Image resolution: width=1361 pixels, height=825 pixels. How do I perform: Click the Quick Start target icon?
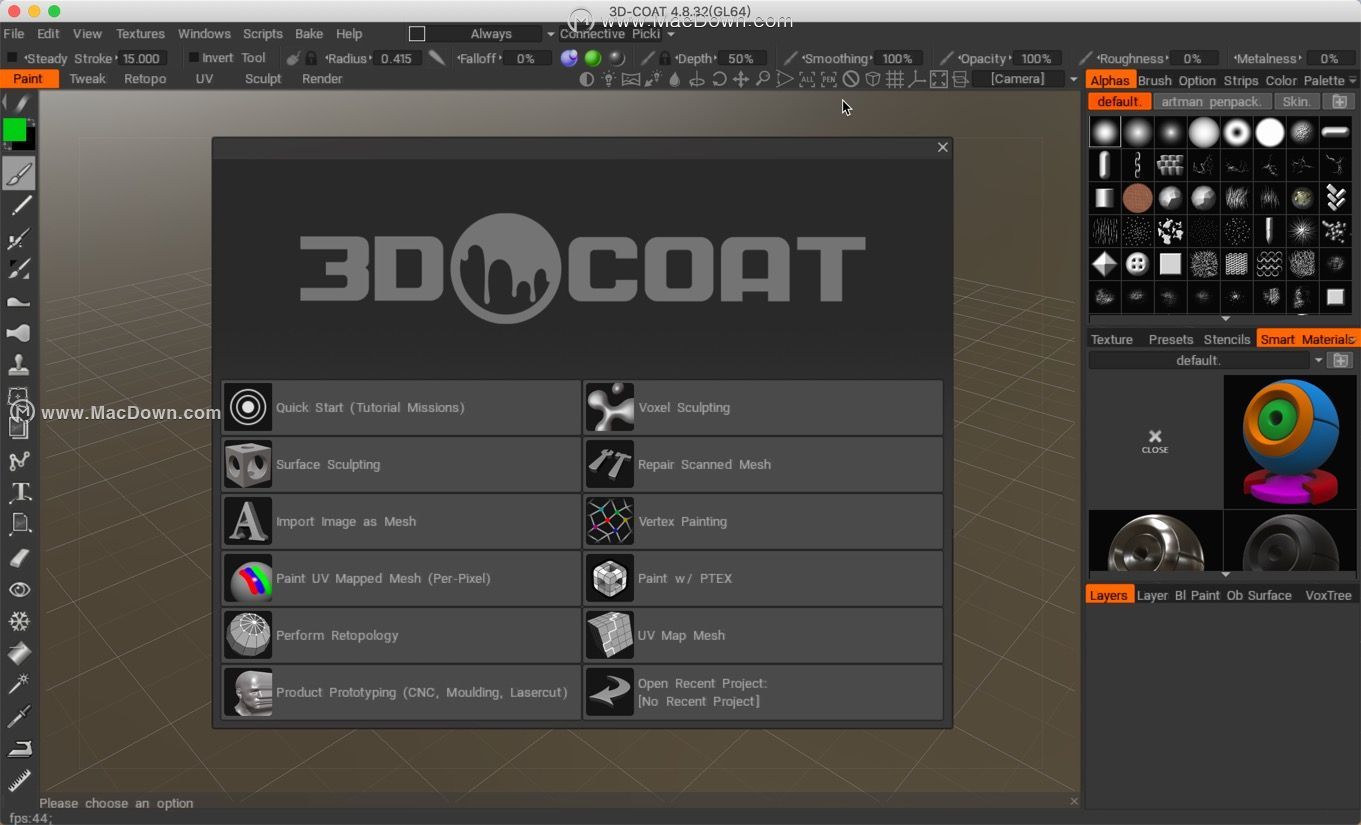(248, 407)
